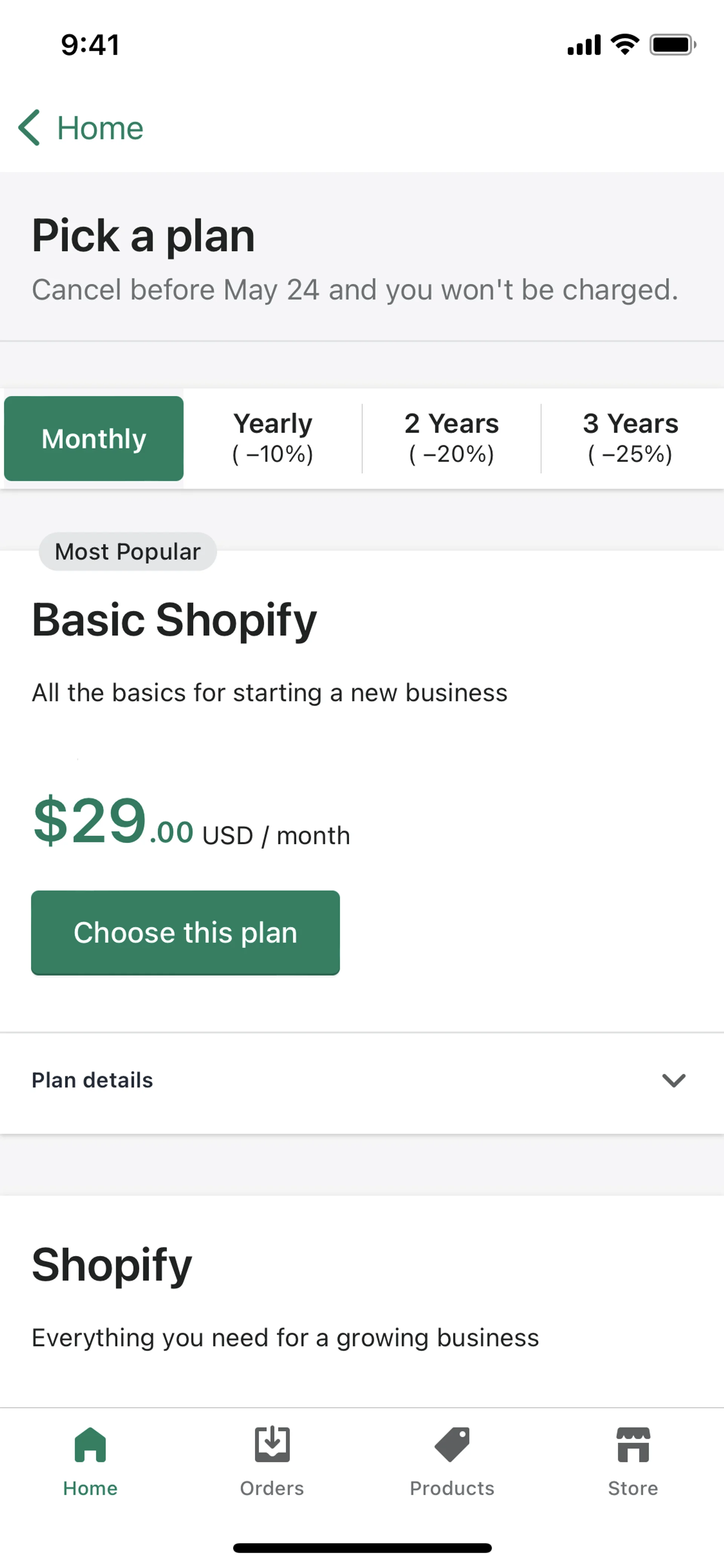
Task: Open the Orders inbox icon
Action: pyautogui.click(x=272, y=1444)
